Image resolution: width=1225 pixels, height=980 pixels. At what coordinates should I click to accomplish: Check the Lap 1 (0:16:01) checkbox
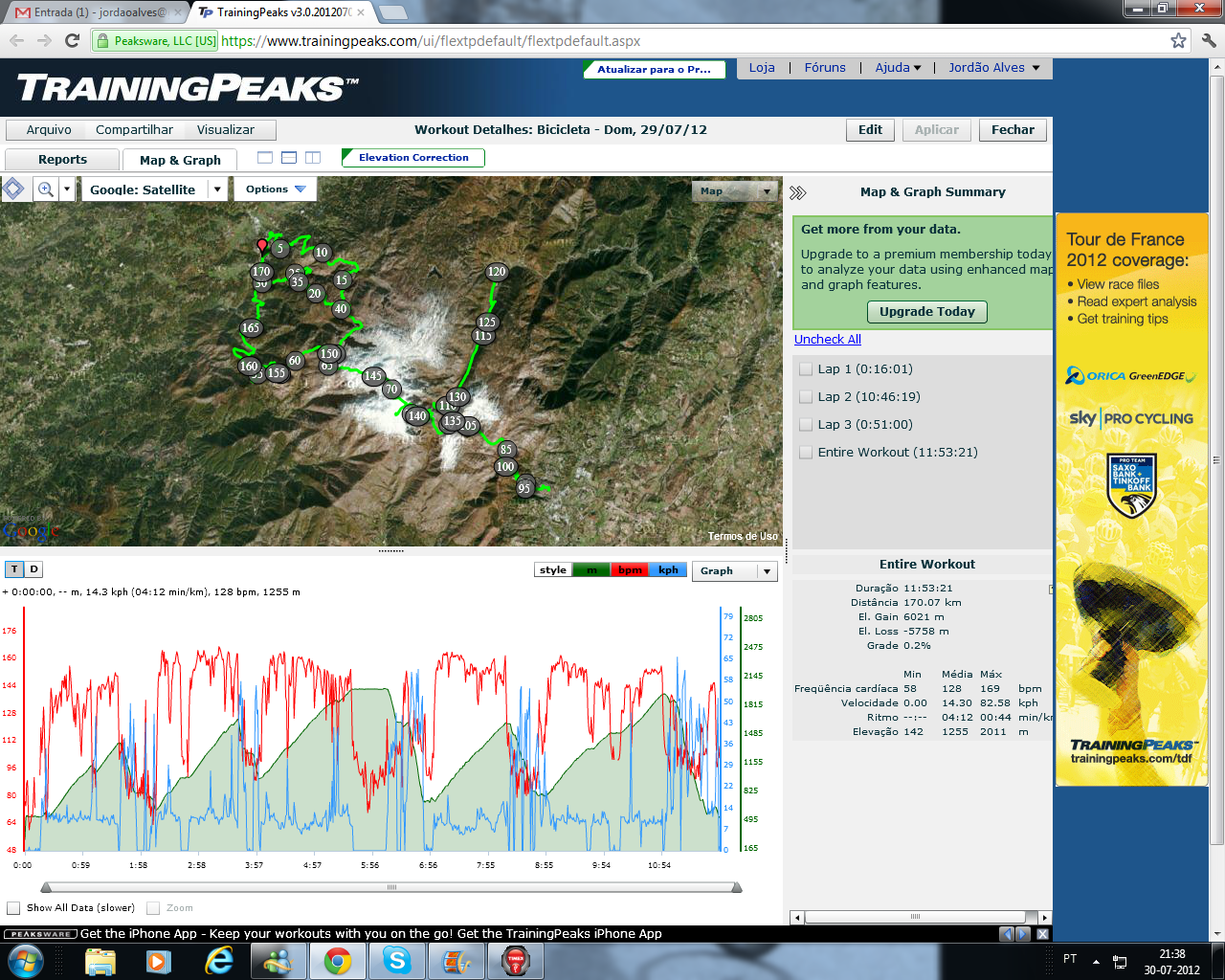click(806, 369)
